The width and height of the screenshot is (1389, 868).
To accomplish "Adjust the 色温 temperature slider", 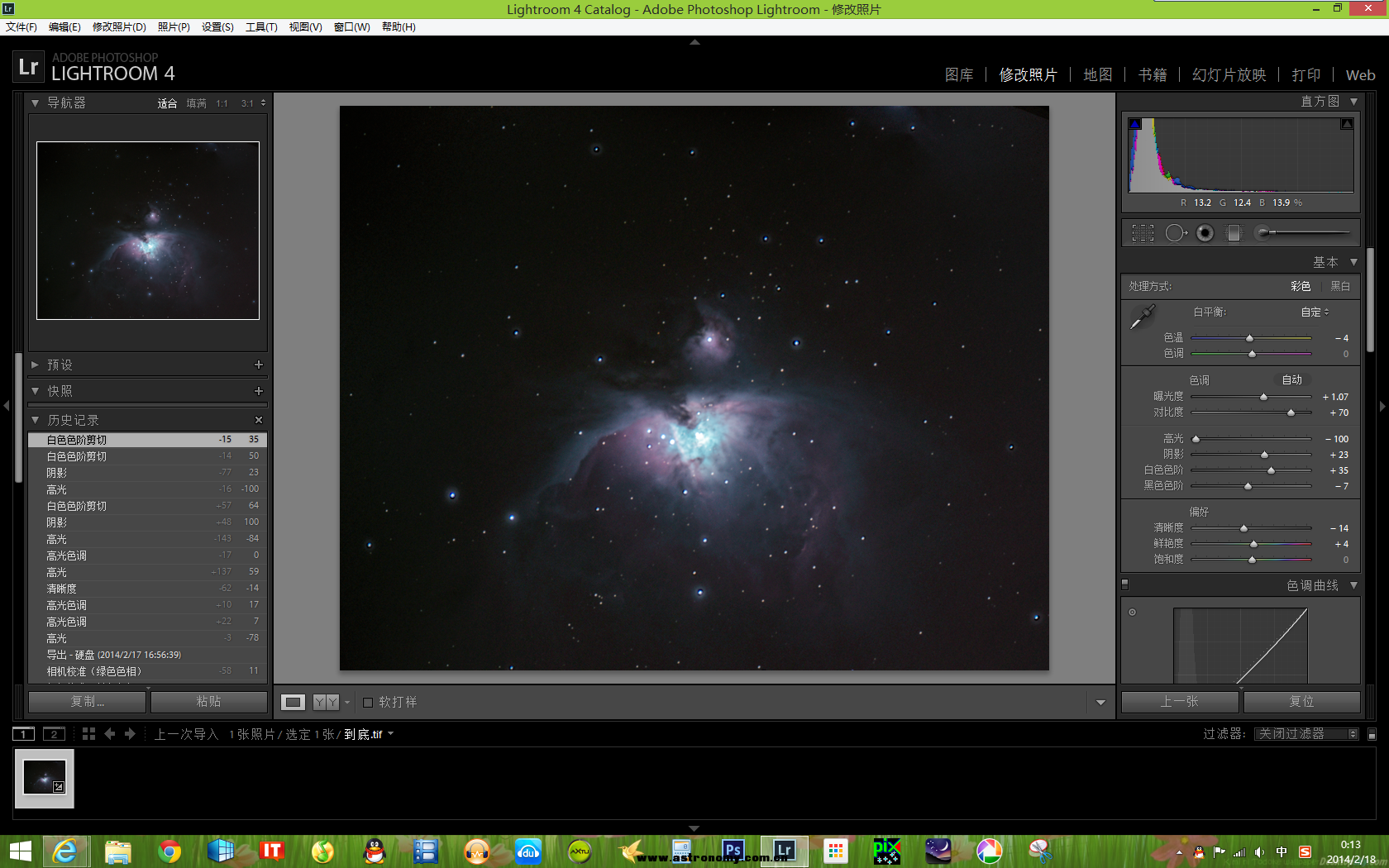I will pos(1249,338).
